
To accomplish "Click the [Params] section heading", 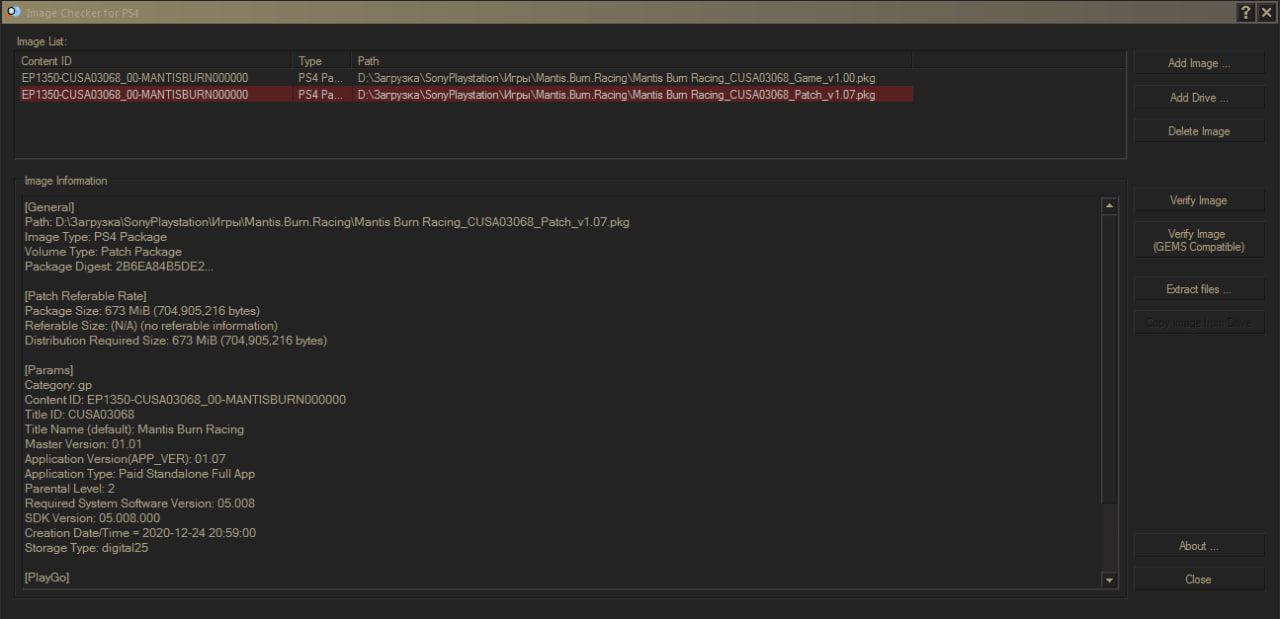I will point(48,370).
